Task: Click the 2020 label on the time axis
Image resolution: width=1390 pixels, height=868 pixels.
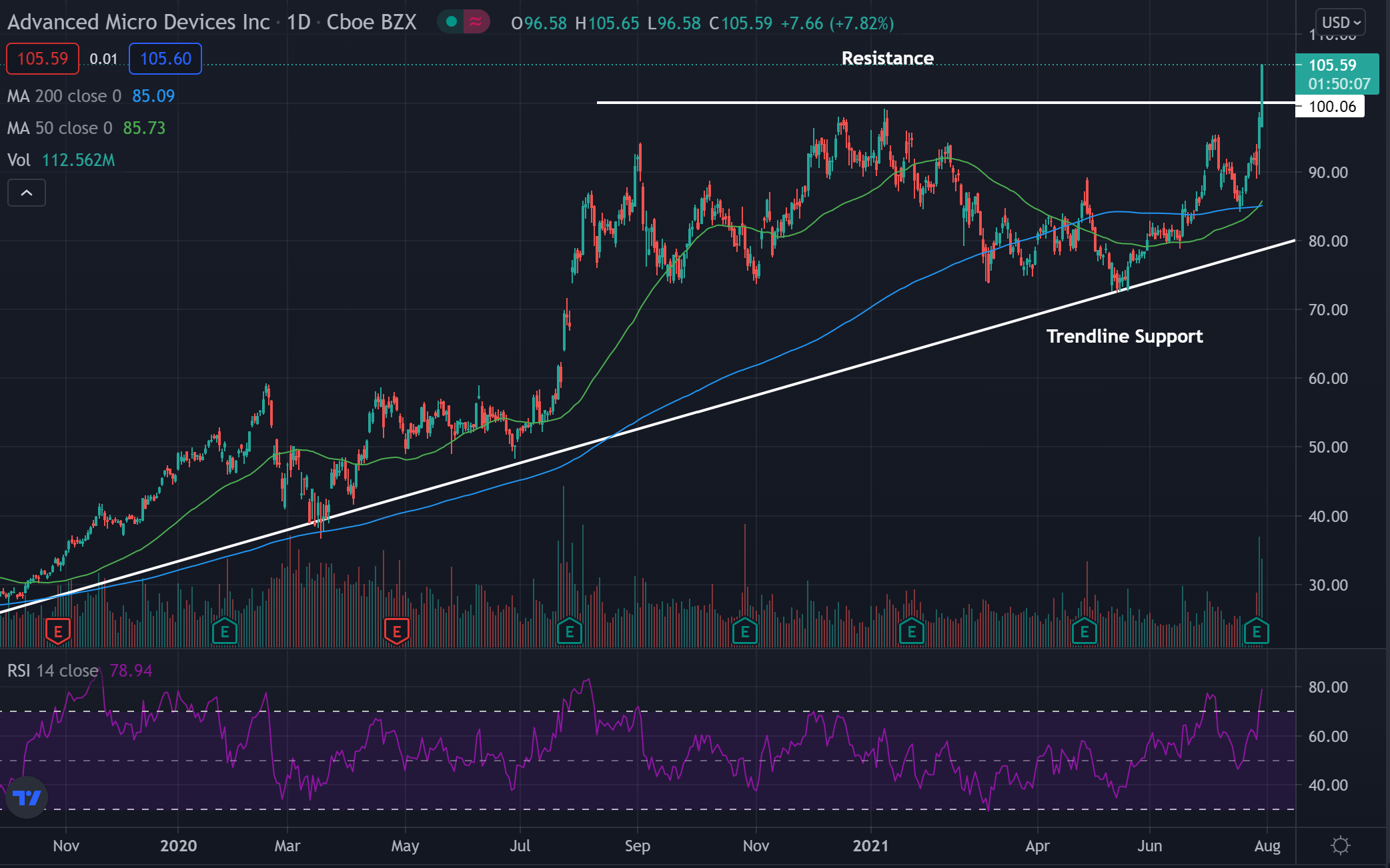Action: coord(179,845)
